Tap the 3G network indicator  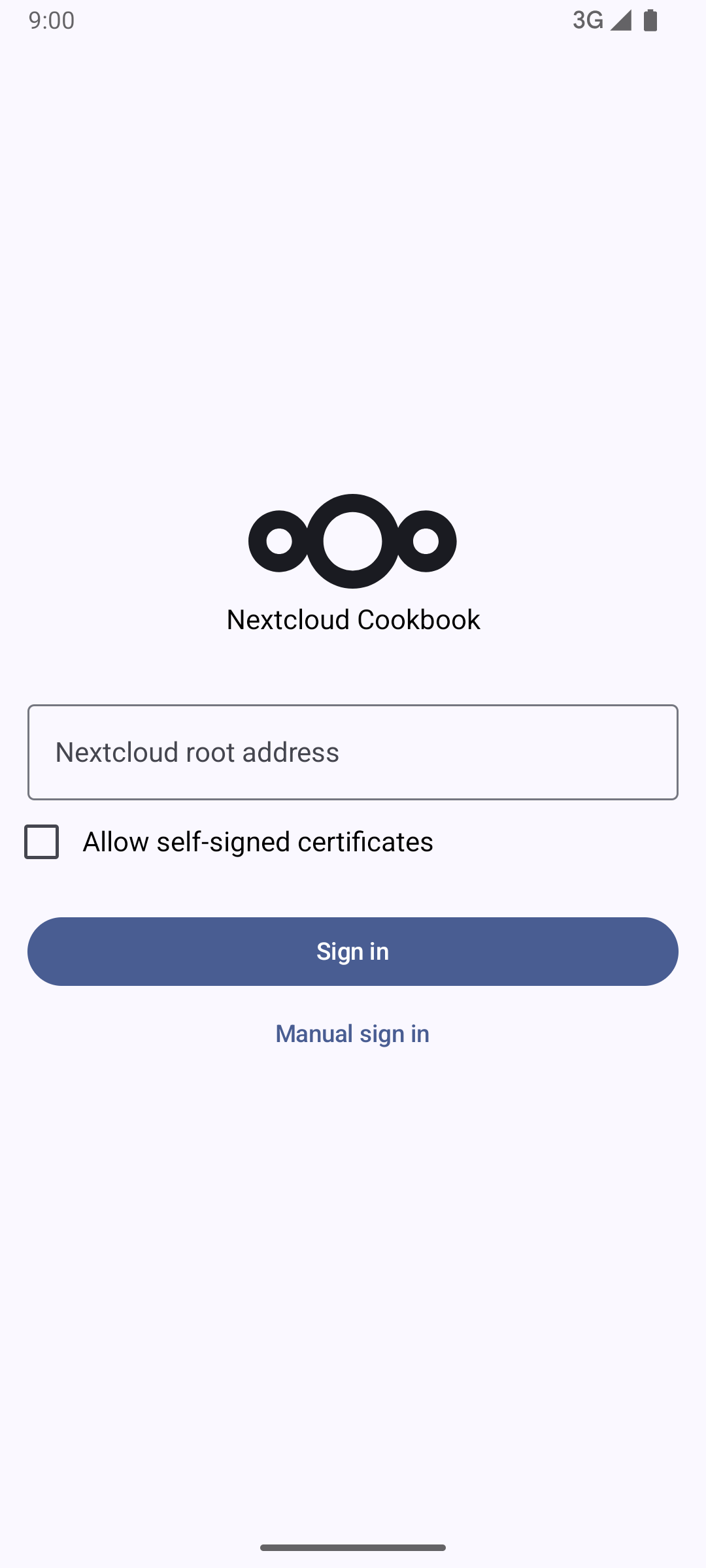(x=588, y=20)
